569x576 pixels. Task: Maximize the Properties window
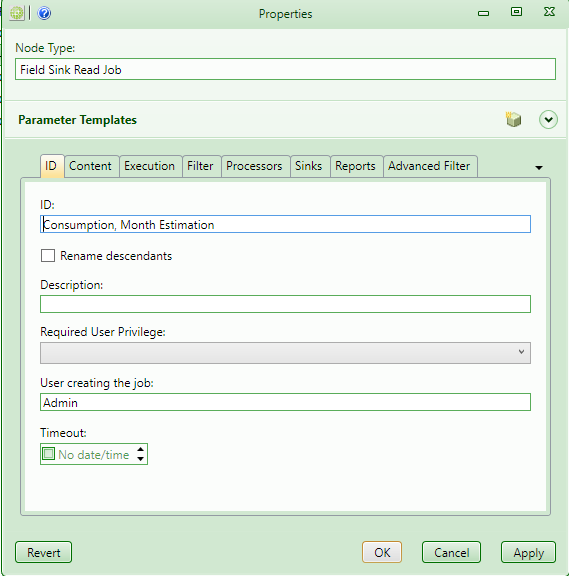(516, 12)
